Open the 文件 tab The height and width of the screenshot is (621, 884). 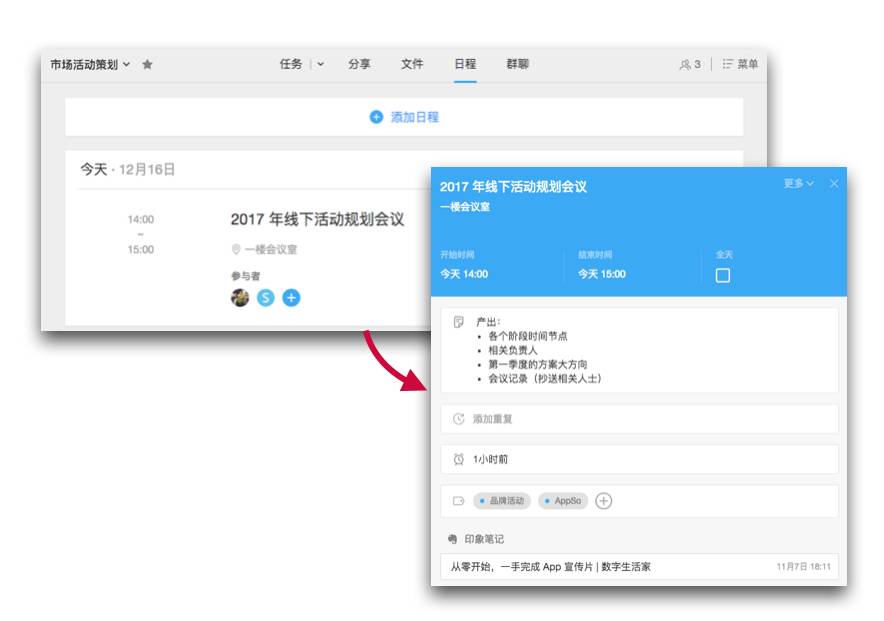412,64
